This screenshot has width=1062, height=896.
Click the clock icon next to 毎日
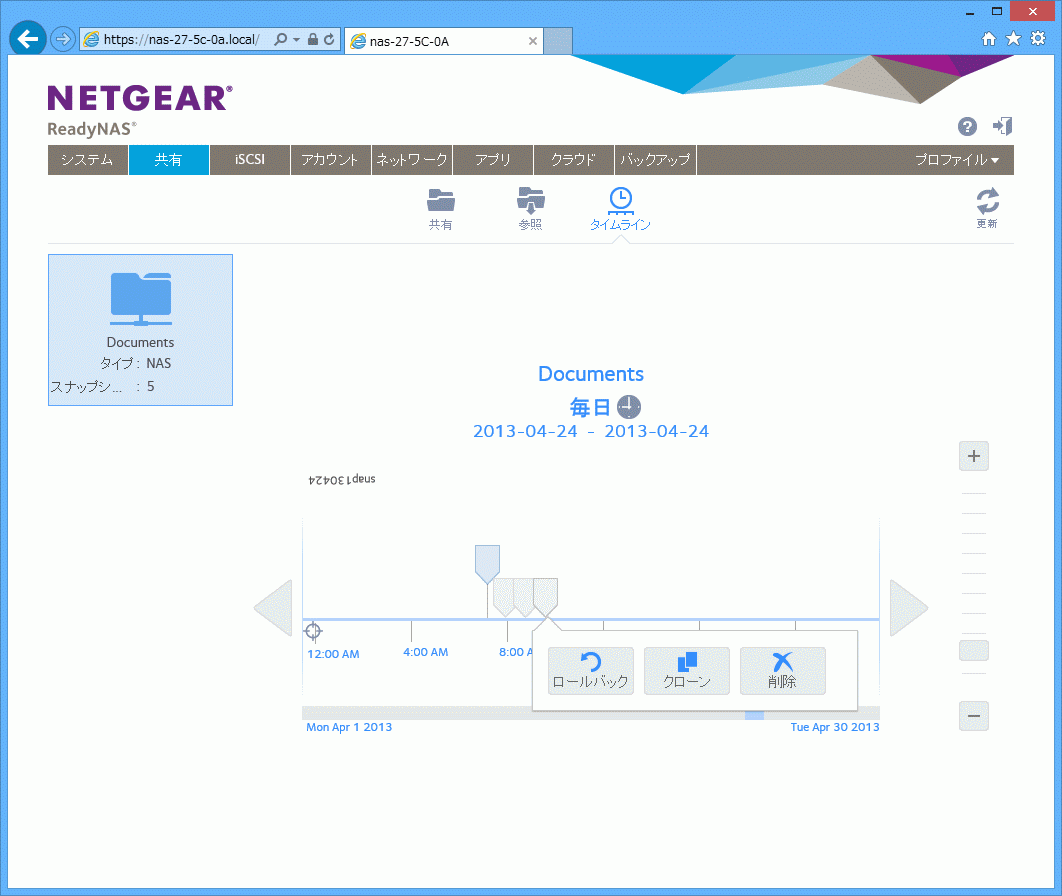tap(628, 407)
